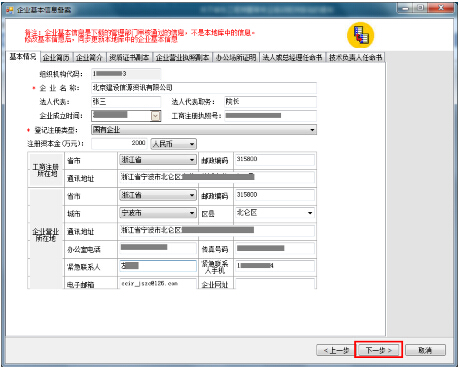Click 企业营业所在地 通讯地址 field
The height and width of the screenshot is (367, 459).
pos(217,230)
